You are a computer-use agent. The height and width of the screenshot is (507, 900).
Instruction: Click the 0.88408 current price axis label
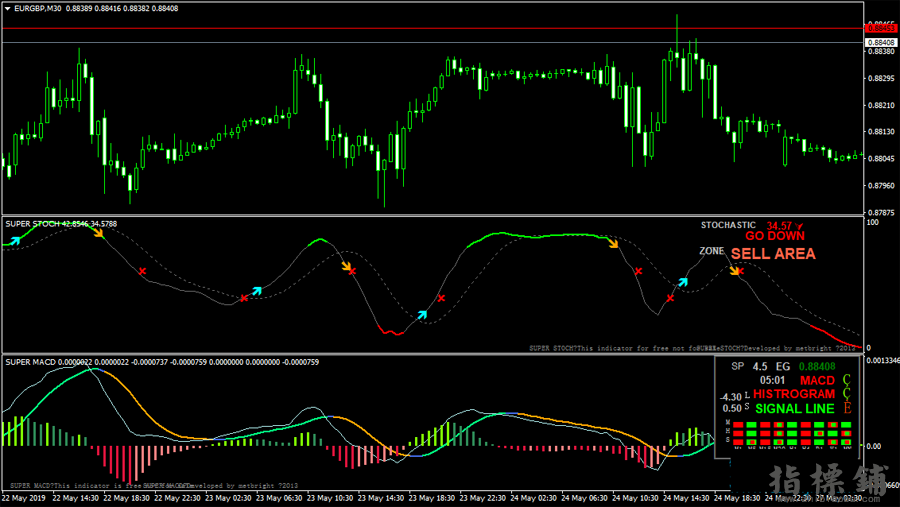tap(880, 43)
